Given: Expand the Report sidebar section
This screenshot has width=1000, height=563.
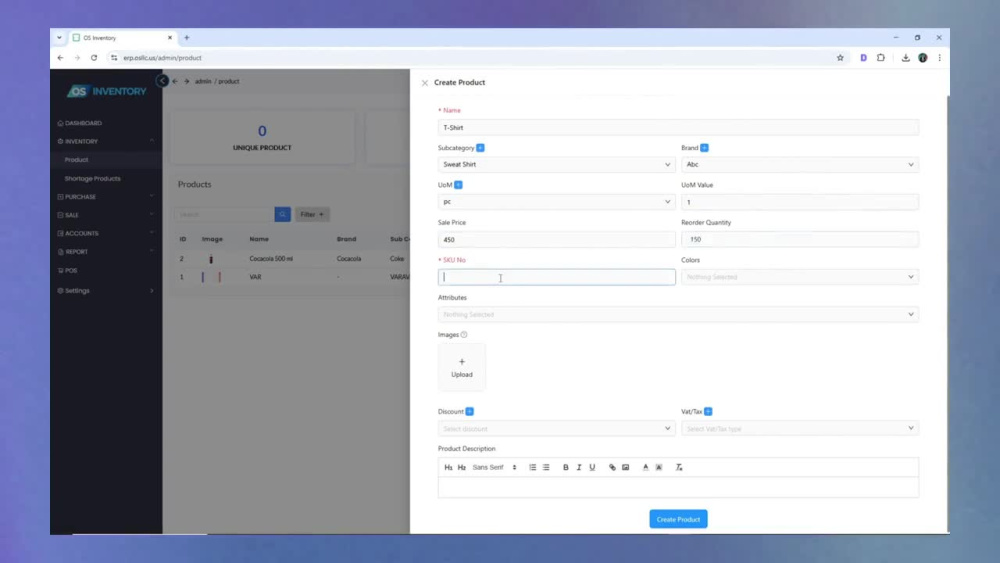Looking at the screenshot, I should click(x=105, y=252).
